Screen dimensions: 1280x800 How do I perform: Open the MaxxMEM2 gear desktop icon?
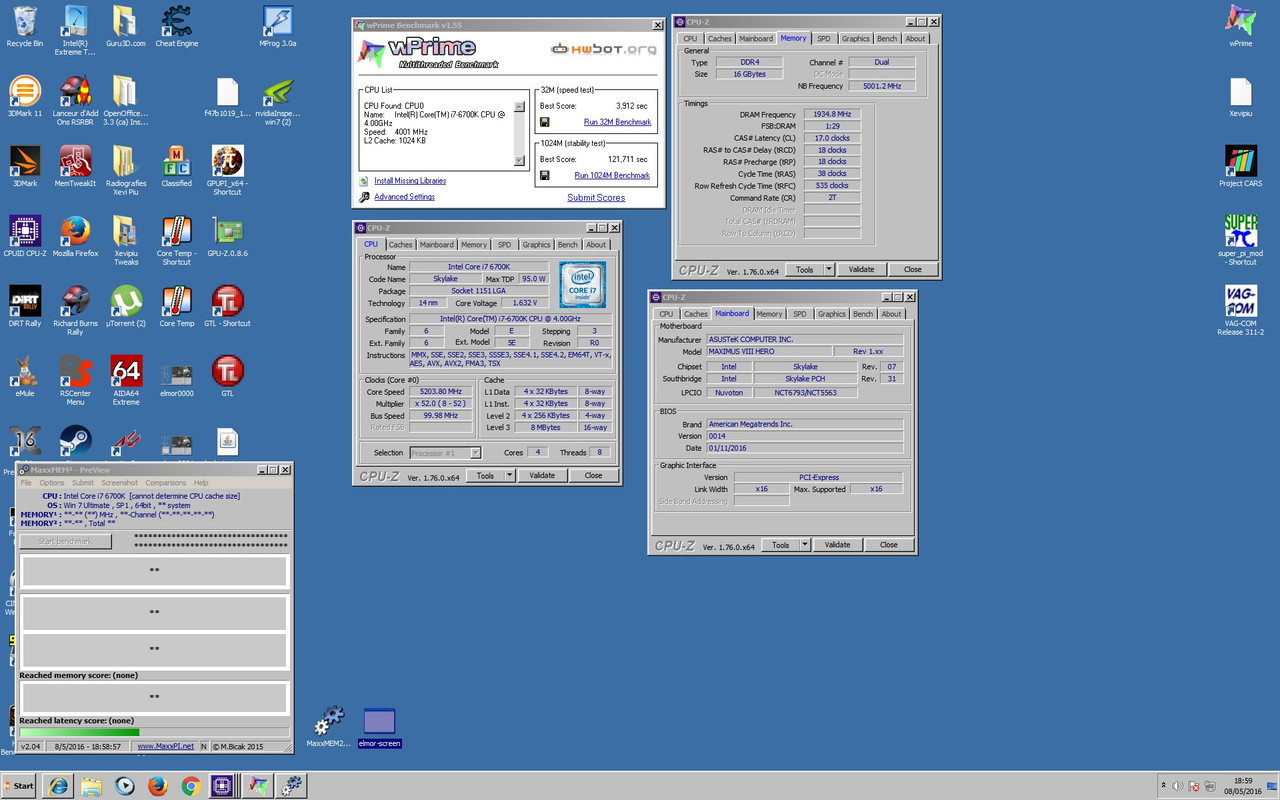(x=328, y=727)
